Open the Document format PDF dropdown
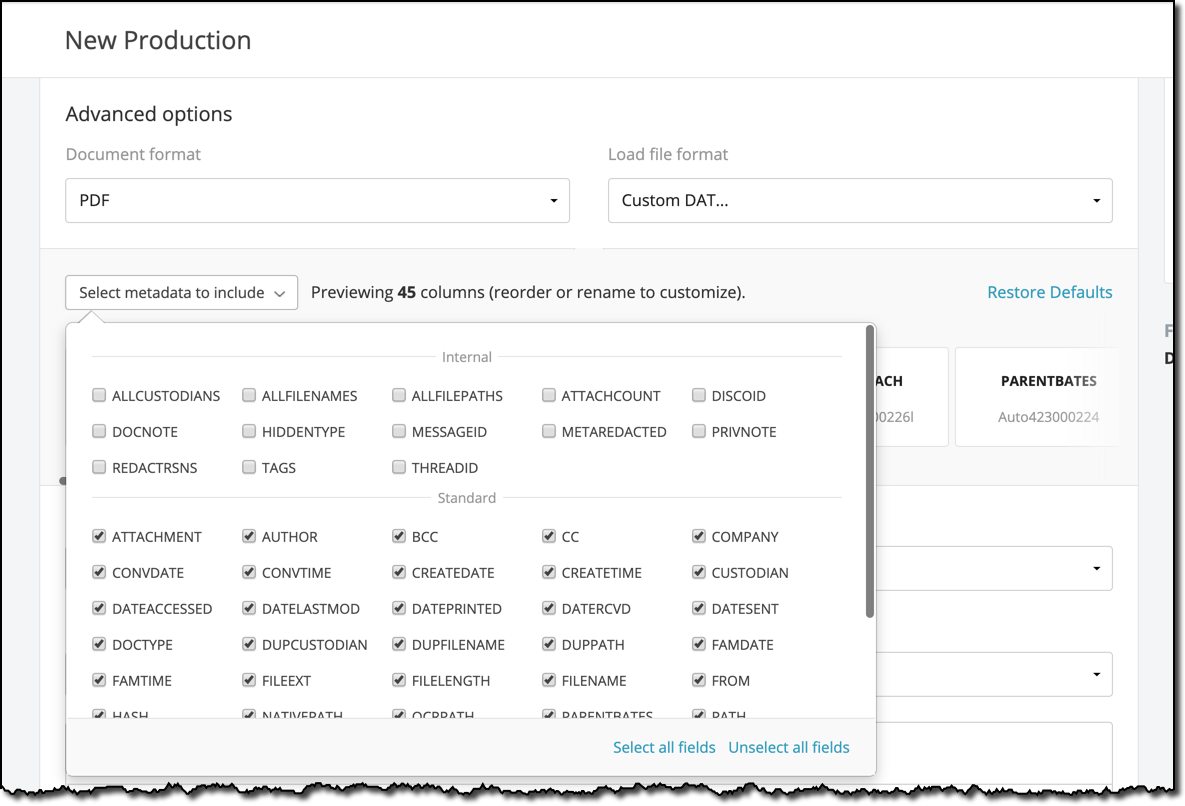This screenshot has width=1185, height=806. [317, 201]
